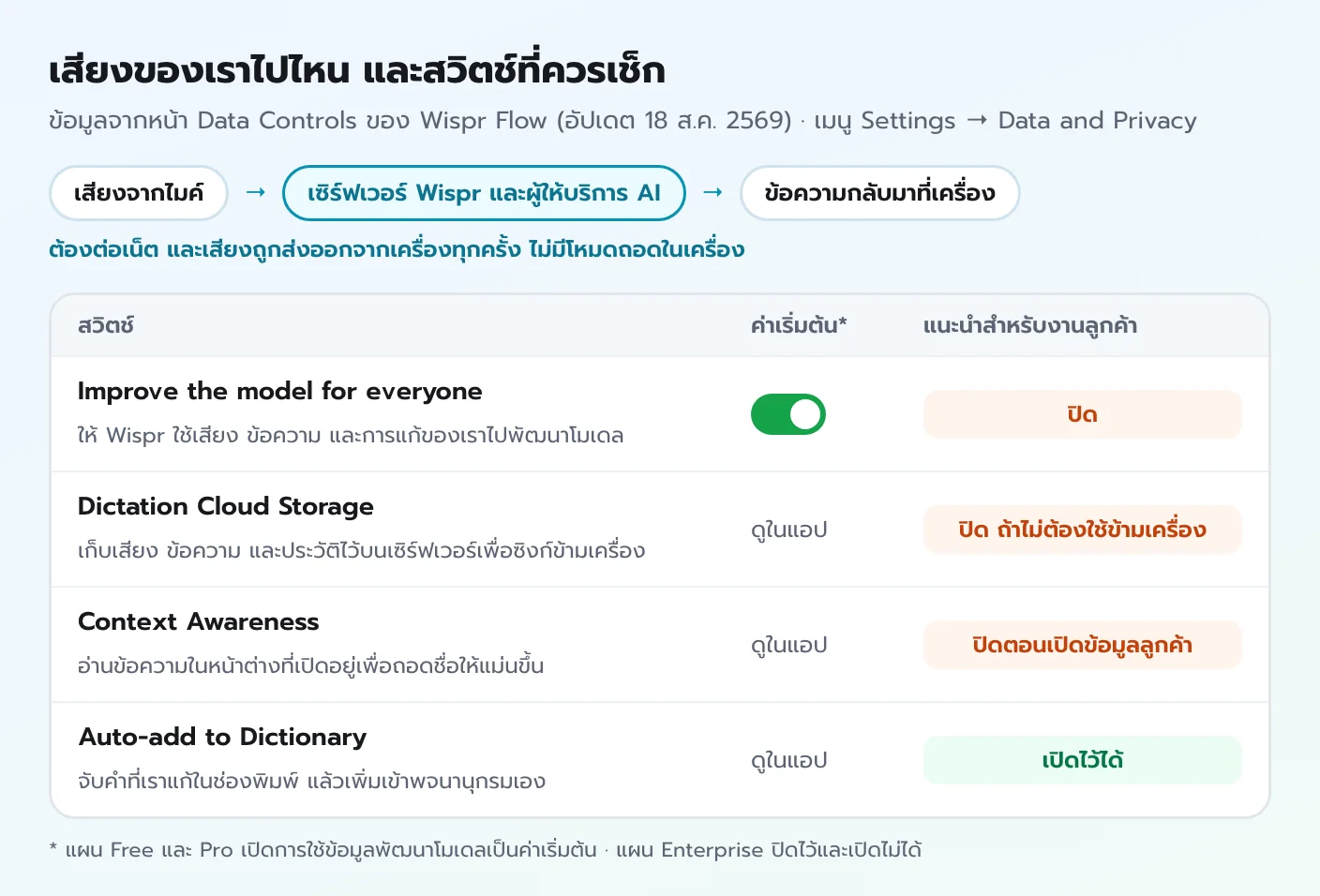This screenshot has height=896, width=1320.
Task: Select the เซิร์ฟเวอร์ Wispr และผู้ให้บริการ AI pill
Action: coord(484,193)
